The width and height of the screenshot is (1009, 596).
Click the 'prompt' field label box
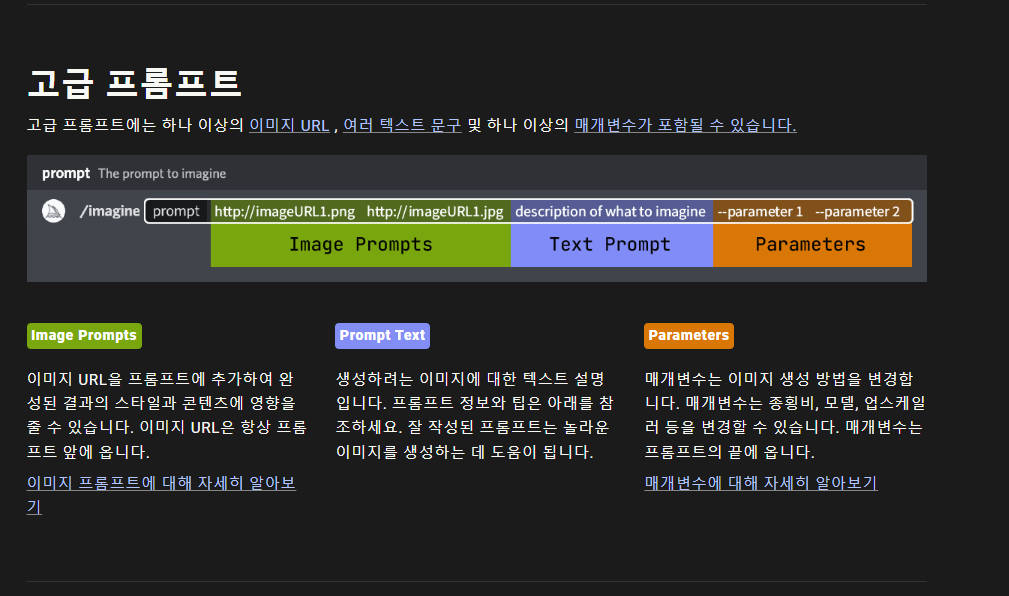[177, 211]
